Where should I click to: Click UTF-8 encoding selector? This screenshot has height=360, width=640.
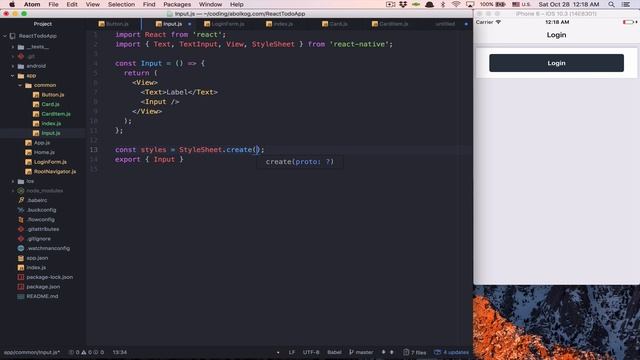(x=311, y=352)
